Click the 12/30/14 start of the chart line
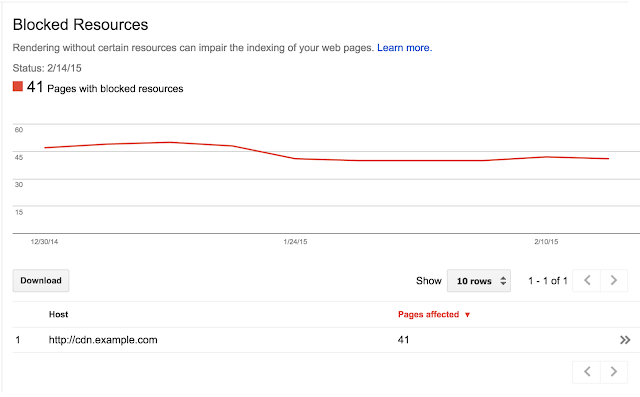The image size is (640, 397). pos(45,147)
